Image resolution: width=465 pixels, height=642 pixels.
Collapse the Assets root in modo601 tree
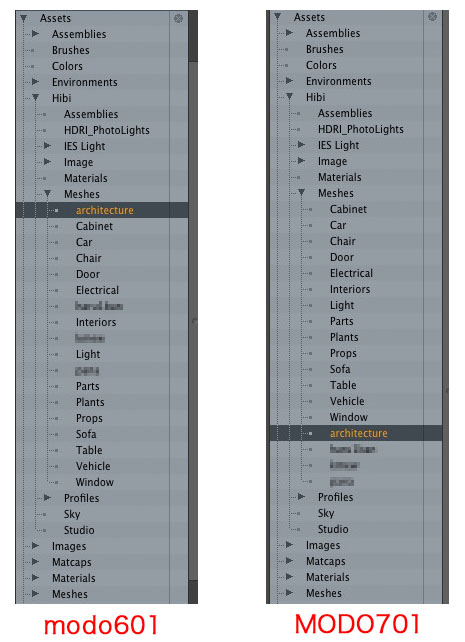23,18
